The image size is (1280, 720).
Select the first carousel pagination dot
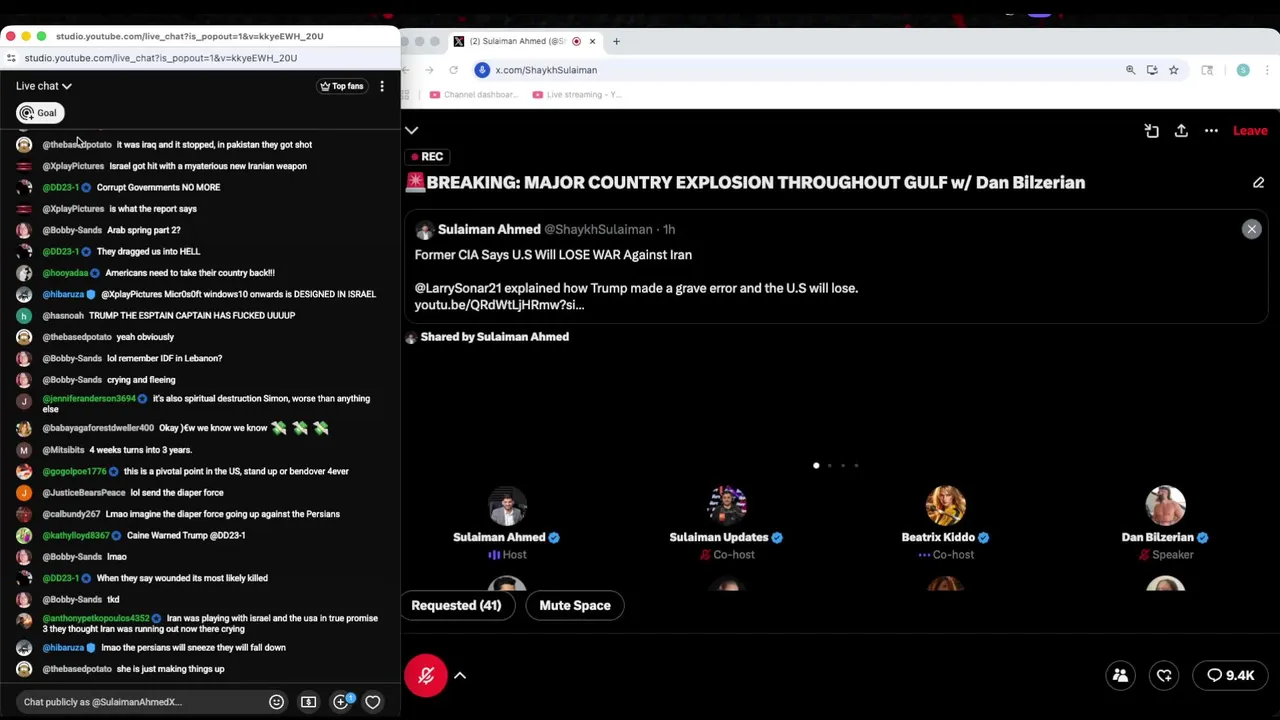pyautogui.click(x=816, y=465)
